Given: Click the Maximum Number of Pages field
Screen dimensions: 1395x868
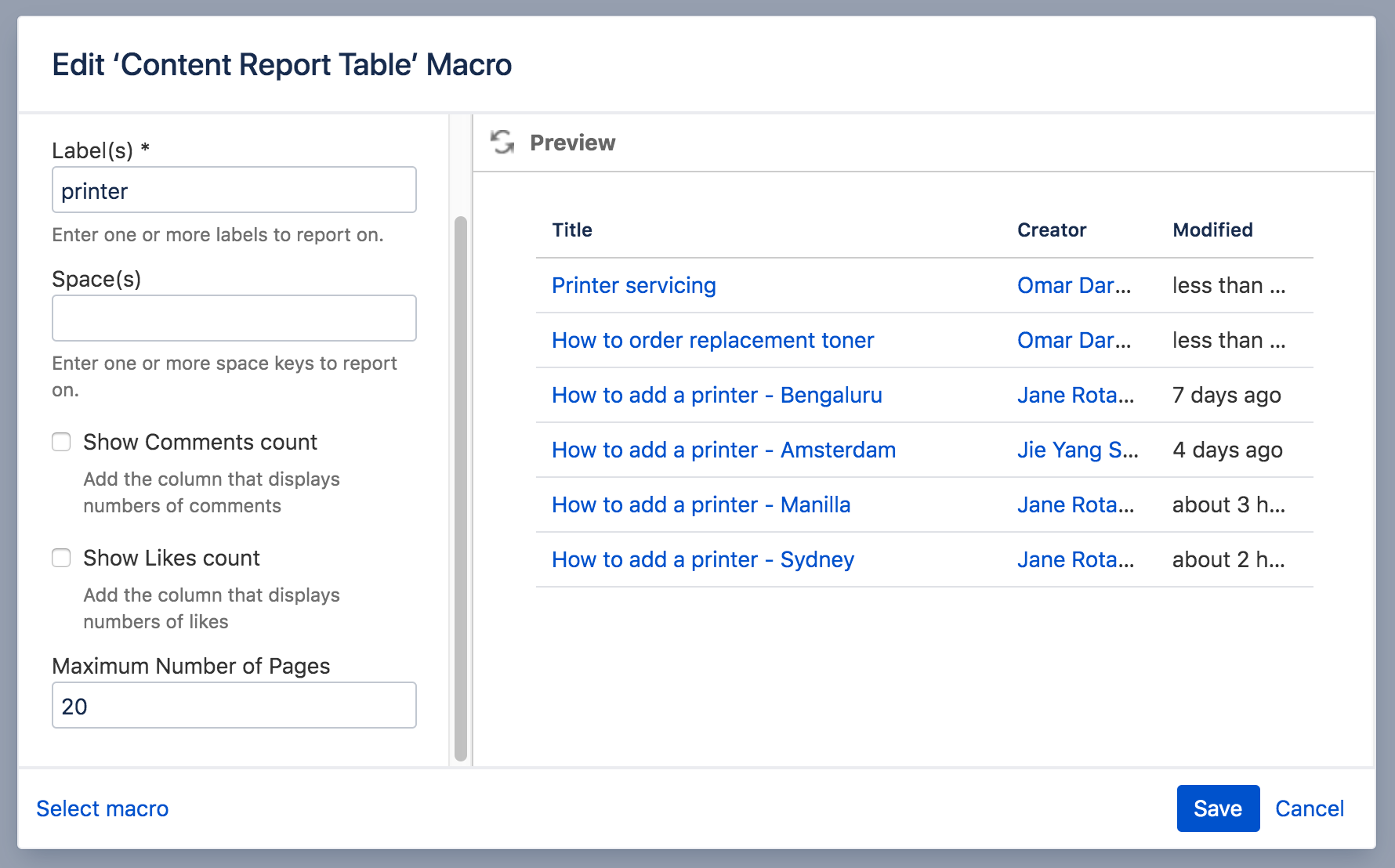Looking at the screenshot, I should [234, 705].
